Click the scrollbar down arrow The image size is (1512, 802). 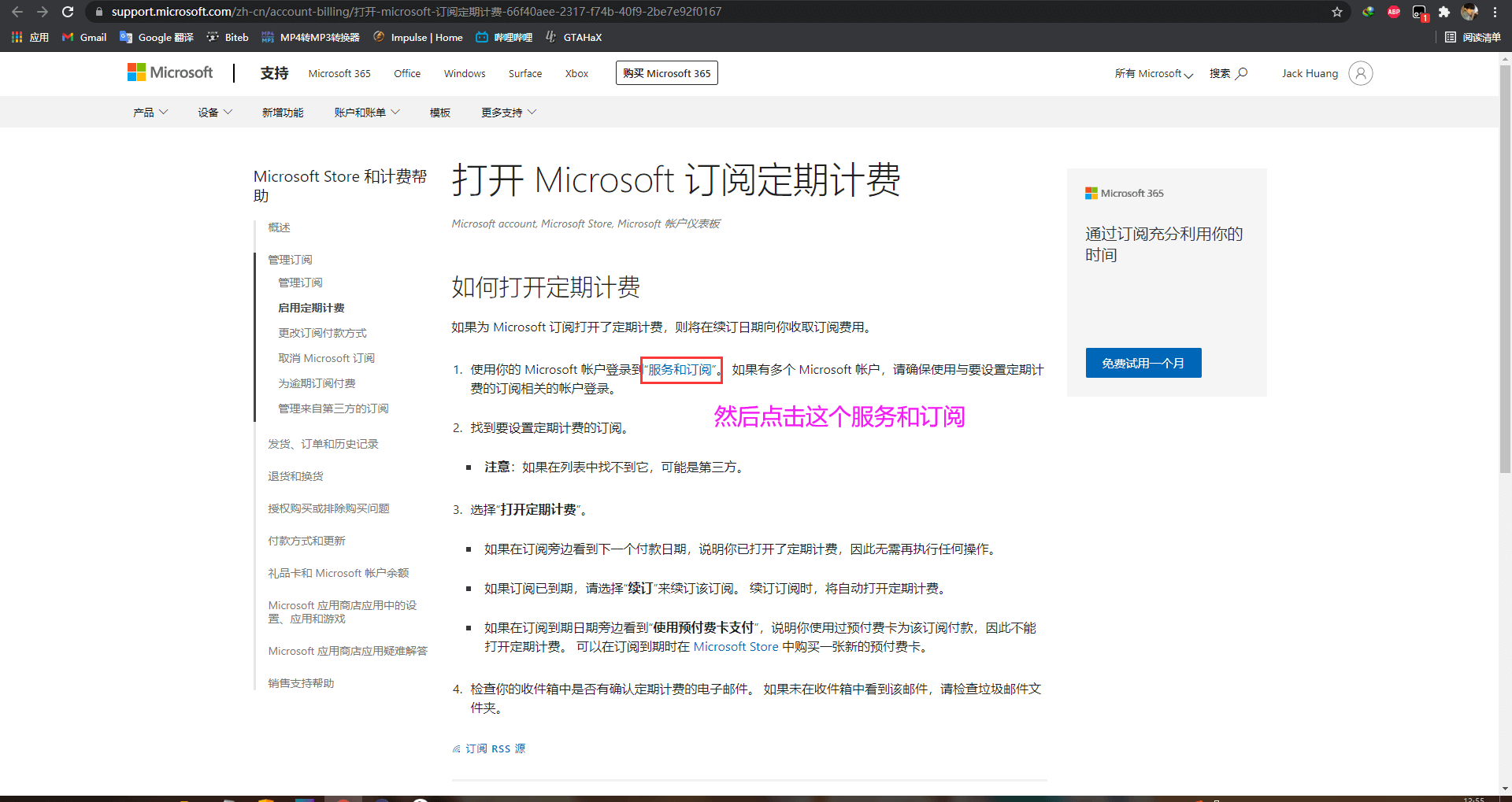pos(1505,788)
